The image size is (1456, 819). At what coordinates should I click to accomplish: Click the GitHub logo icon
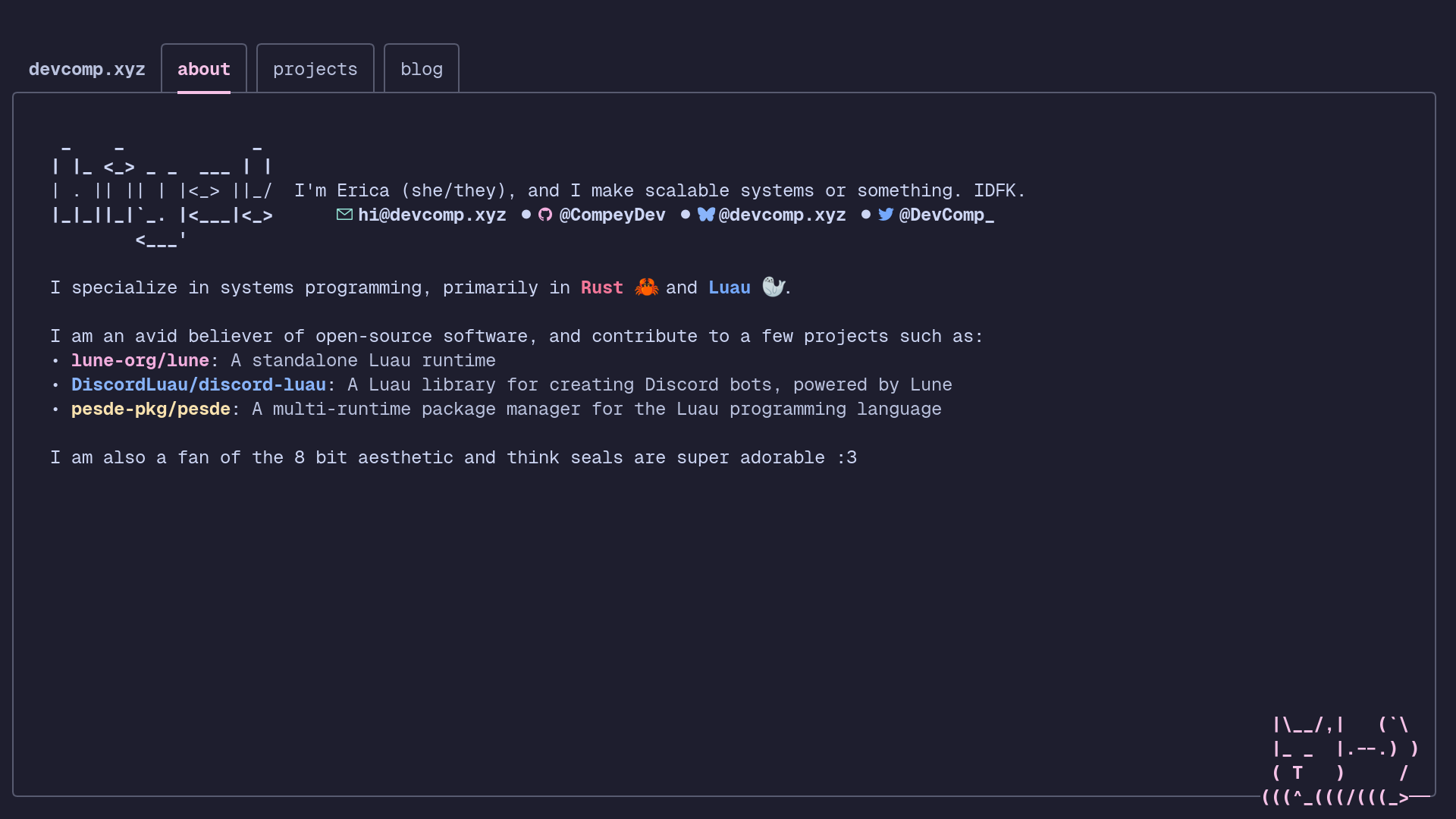point(545,215)
